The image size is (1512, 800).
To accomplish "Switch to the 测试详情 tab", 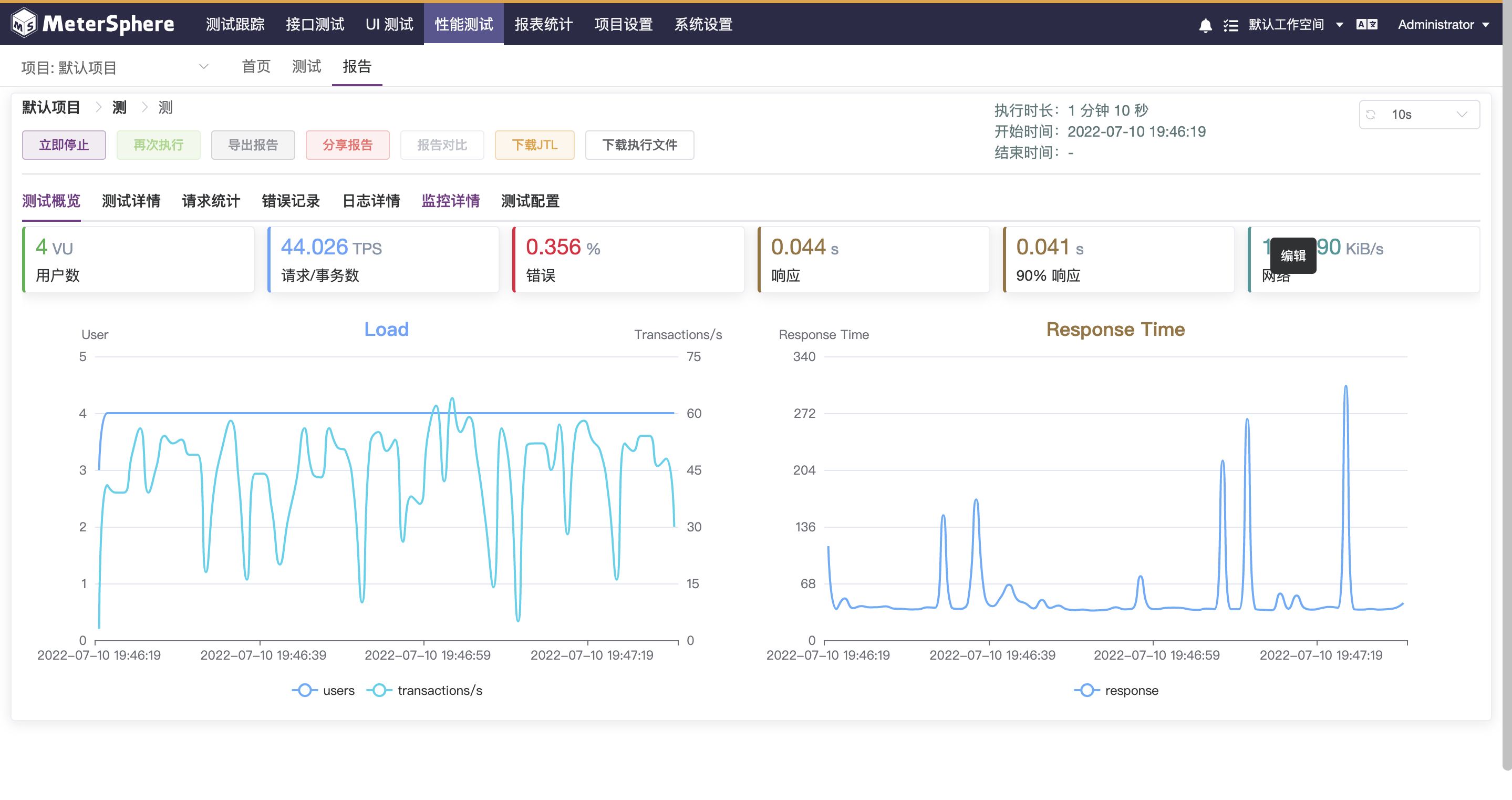I will [x=131, y=201].
